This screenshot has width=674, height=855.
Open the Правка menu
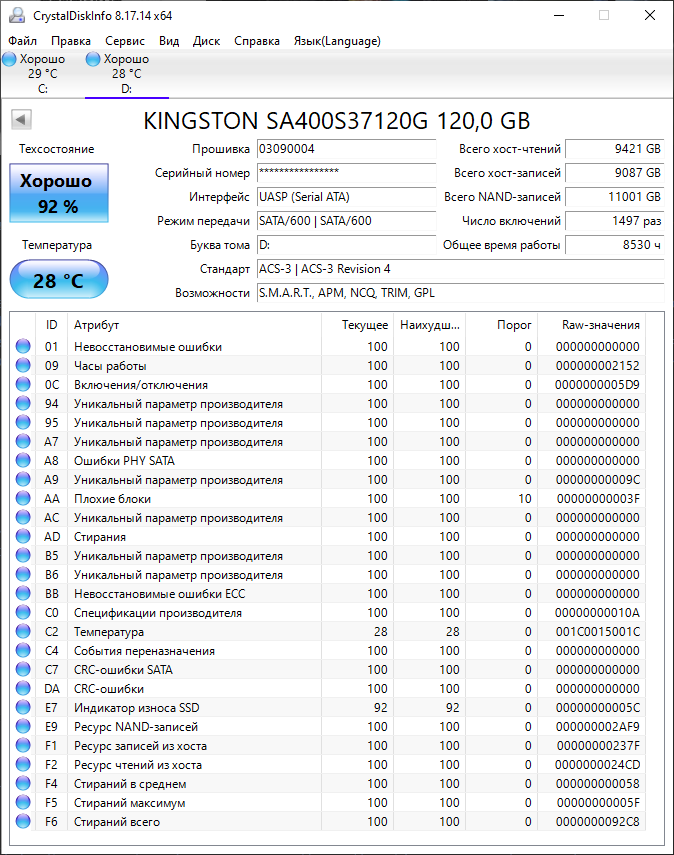coord(71,41)
